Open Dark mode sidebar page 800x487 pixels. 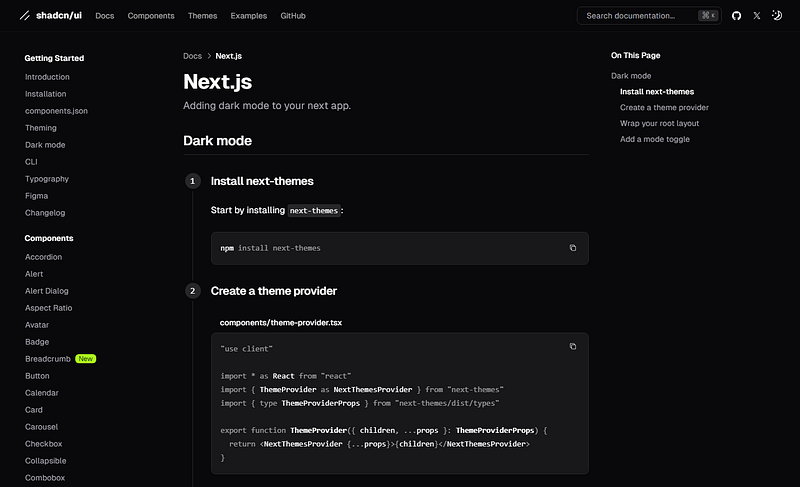point(45,145)
